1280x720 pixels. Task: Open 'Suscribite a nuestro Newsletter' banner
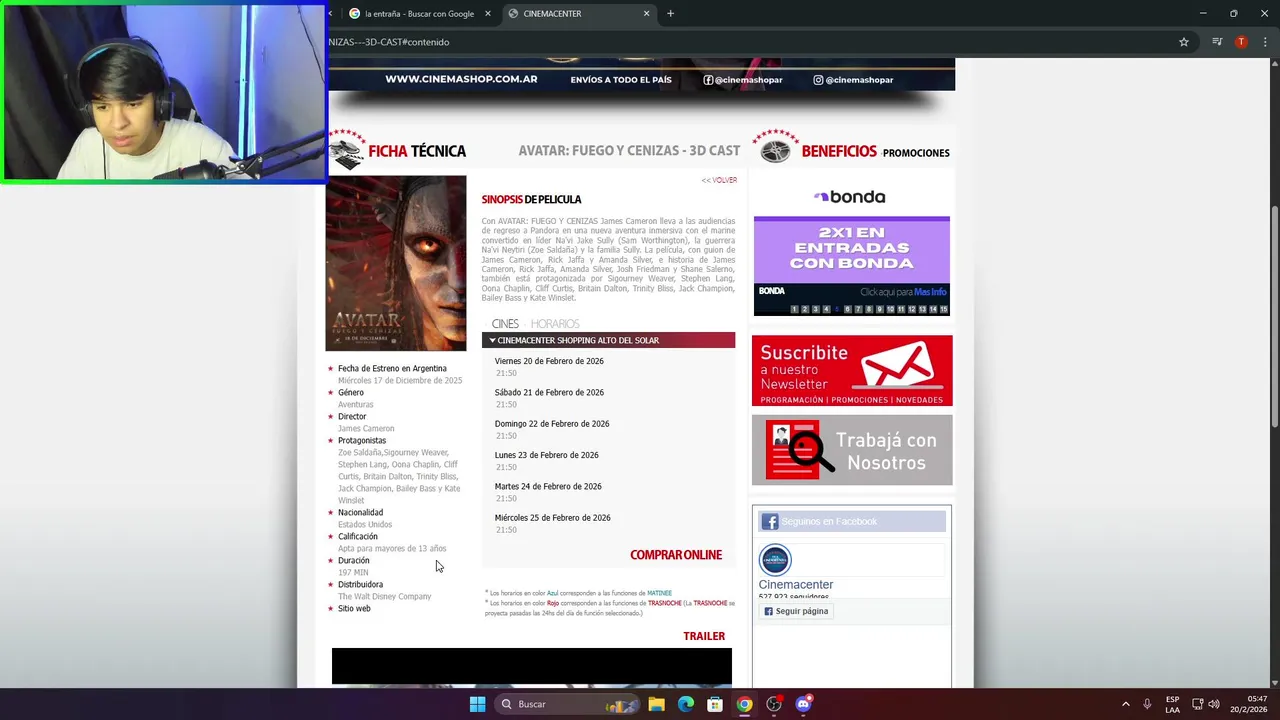pyautogui.click(x=852, y=371)
